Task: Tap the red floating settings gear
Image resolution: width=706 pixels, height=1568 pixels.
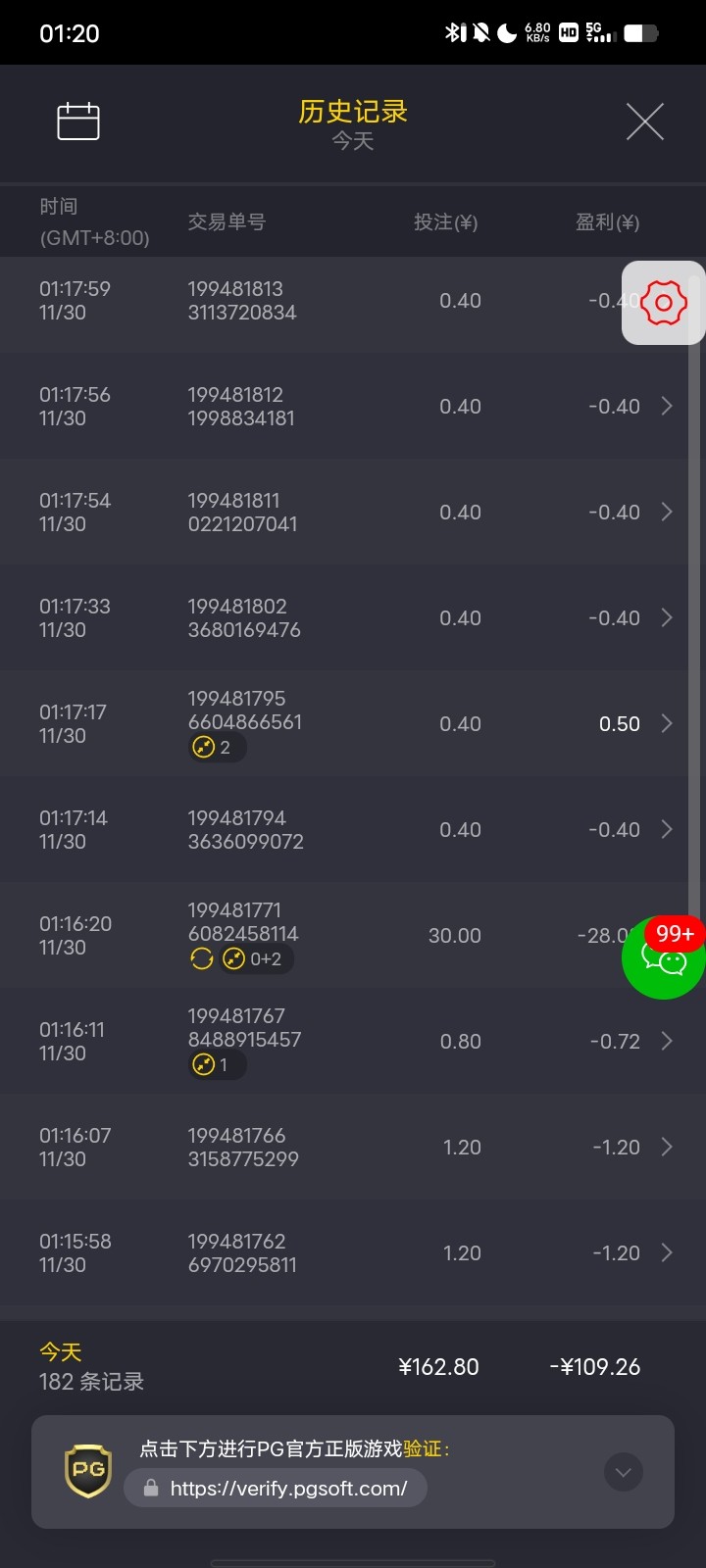Action: point(664,303)
